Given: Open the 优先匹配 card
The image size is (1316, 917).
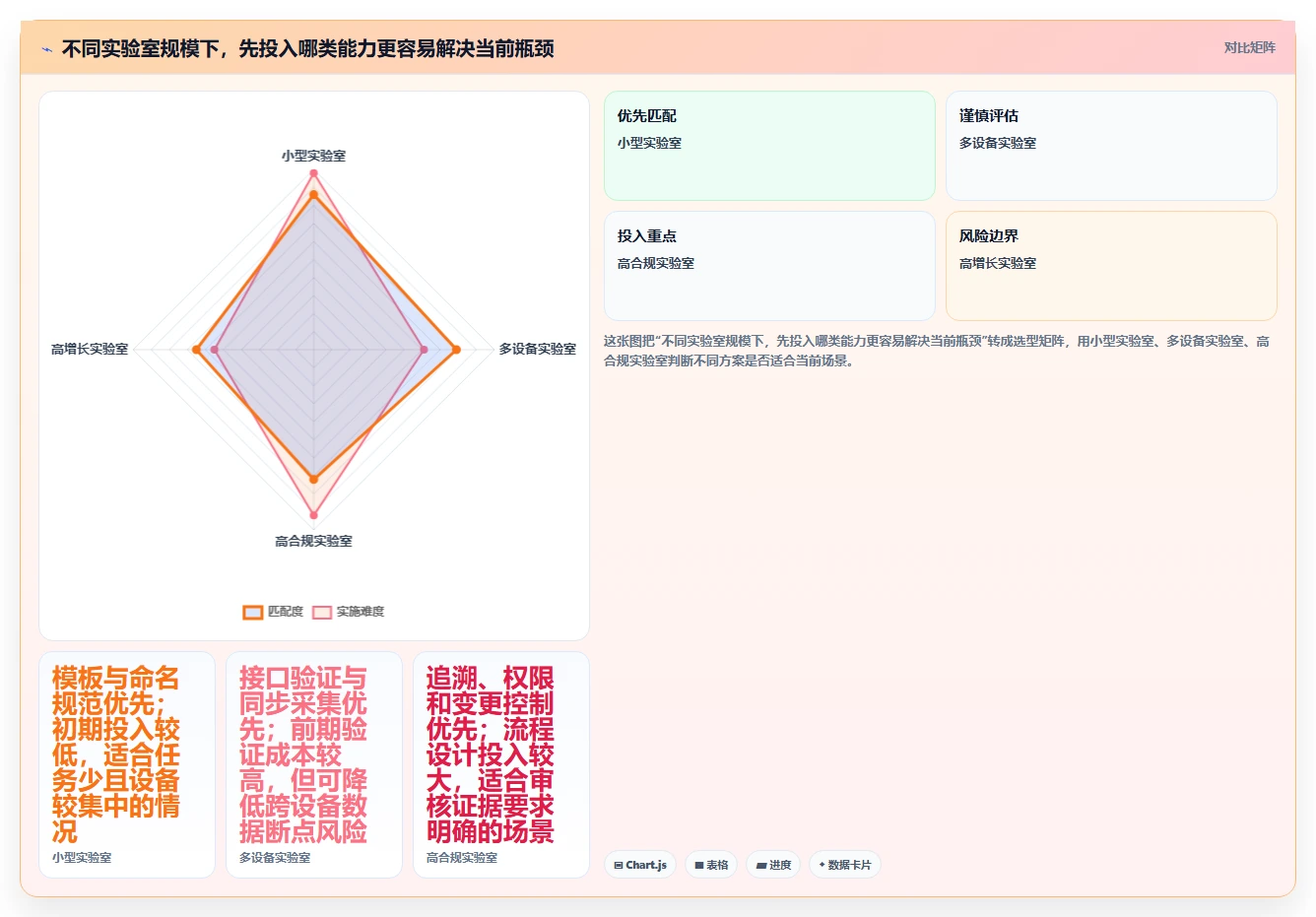Looking at the screenshot, I should (769, 146).
